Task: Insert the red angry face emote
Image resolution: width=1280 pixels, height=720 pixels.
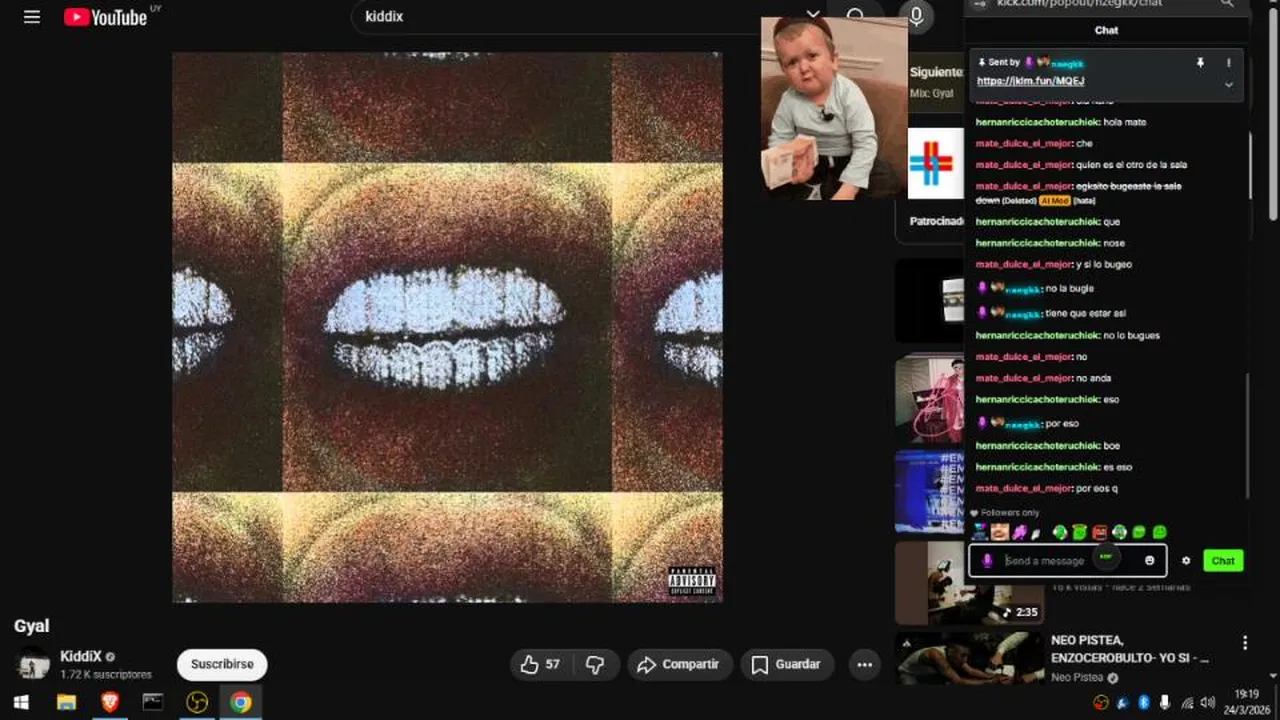Action: [1100, 532]
